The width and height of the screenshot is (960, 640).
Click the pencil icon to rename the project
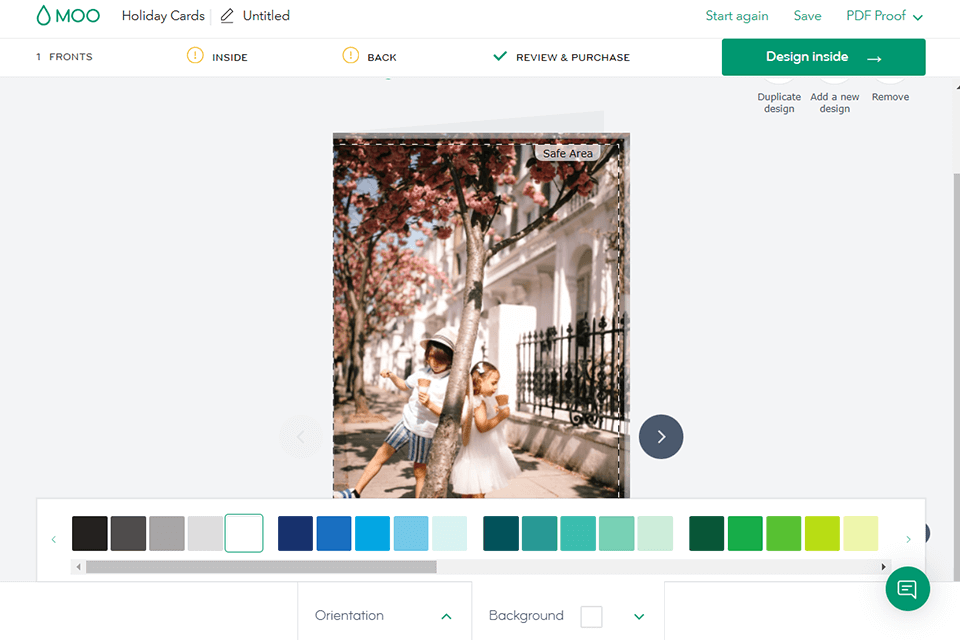[x=227, y=16]
